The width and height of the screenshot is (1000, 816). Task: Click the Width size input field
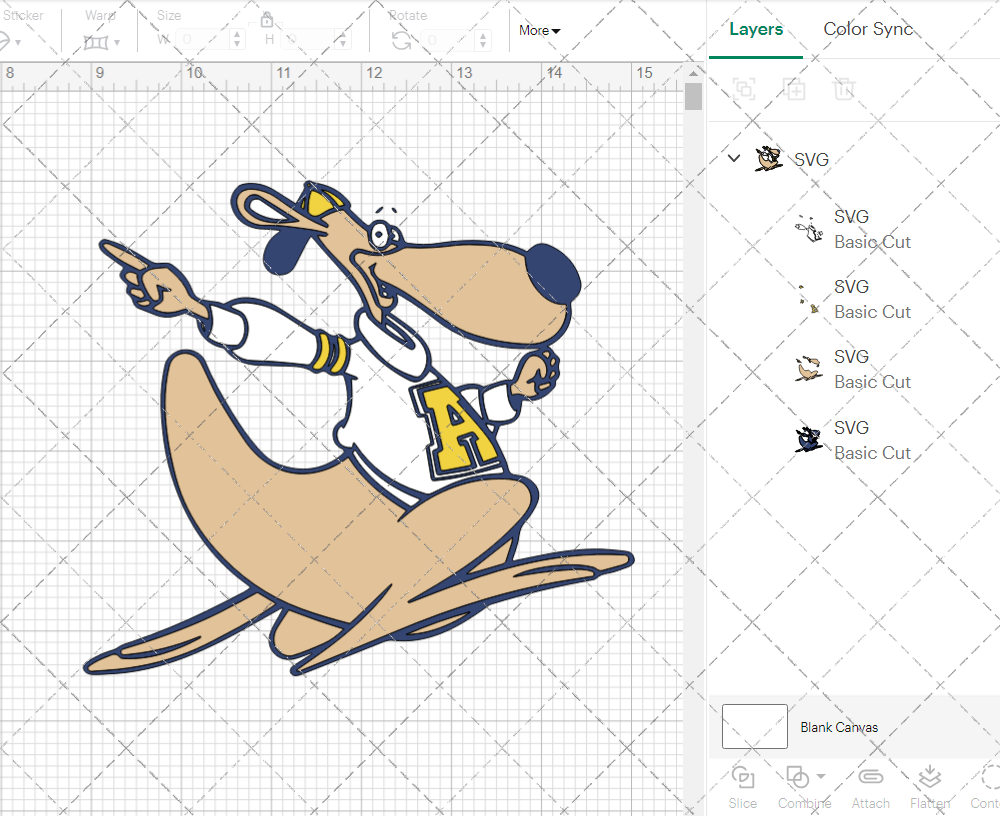tap(203, 40)
